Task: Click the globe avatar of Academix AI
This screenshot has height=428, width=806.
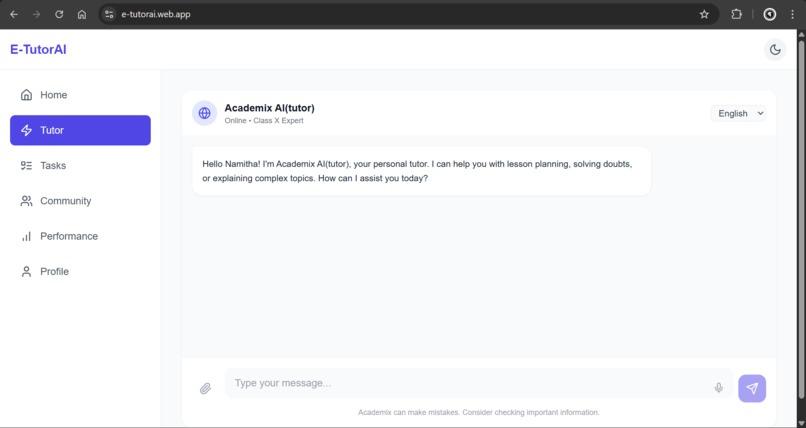Action: pos(205,113)
